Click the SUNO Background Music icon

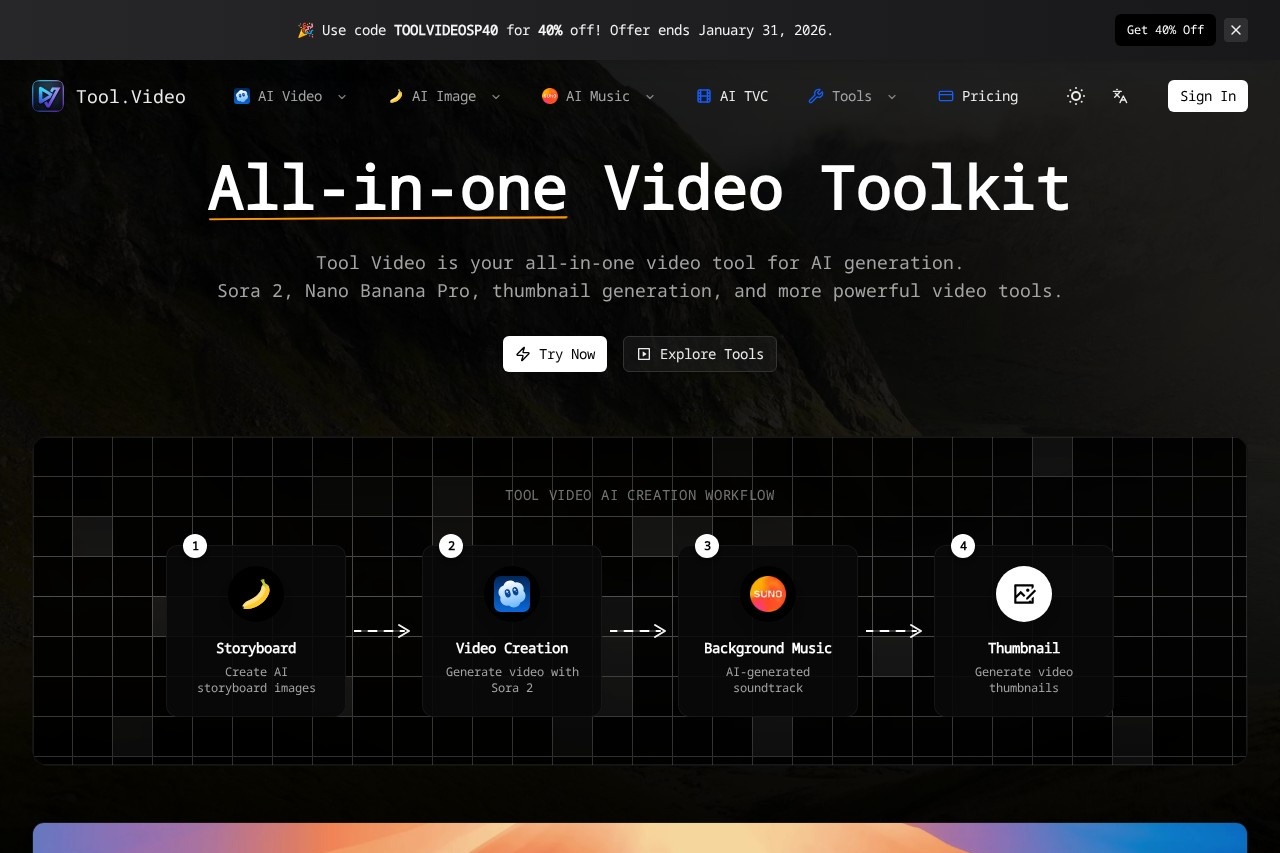click(767, 593)
